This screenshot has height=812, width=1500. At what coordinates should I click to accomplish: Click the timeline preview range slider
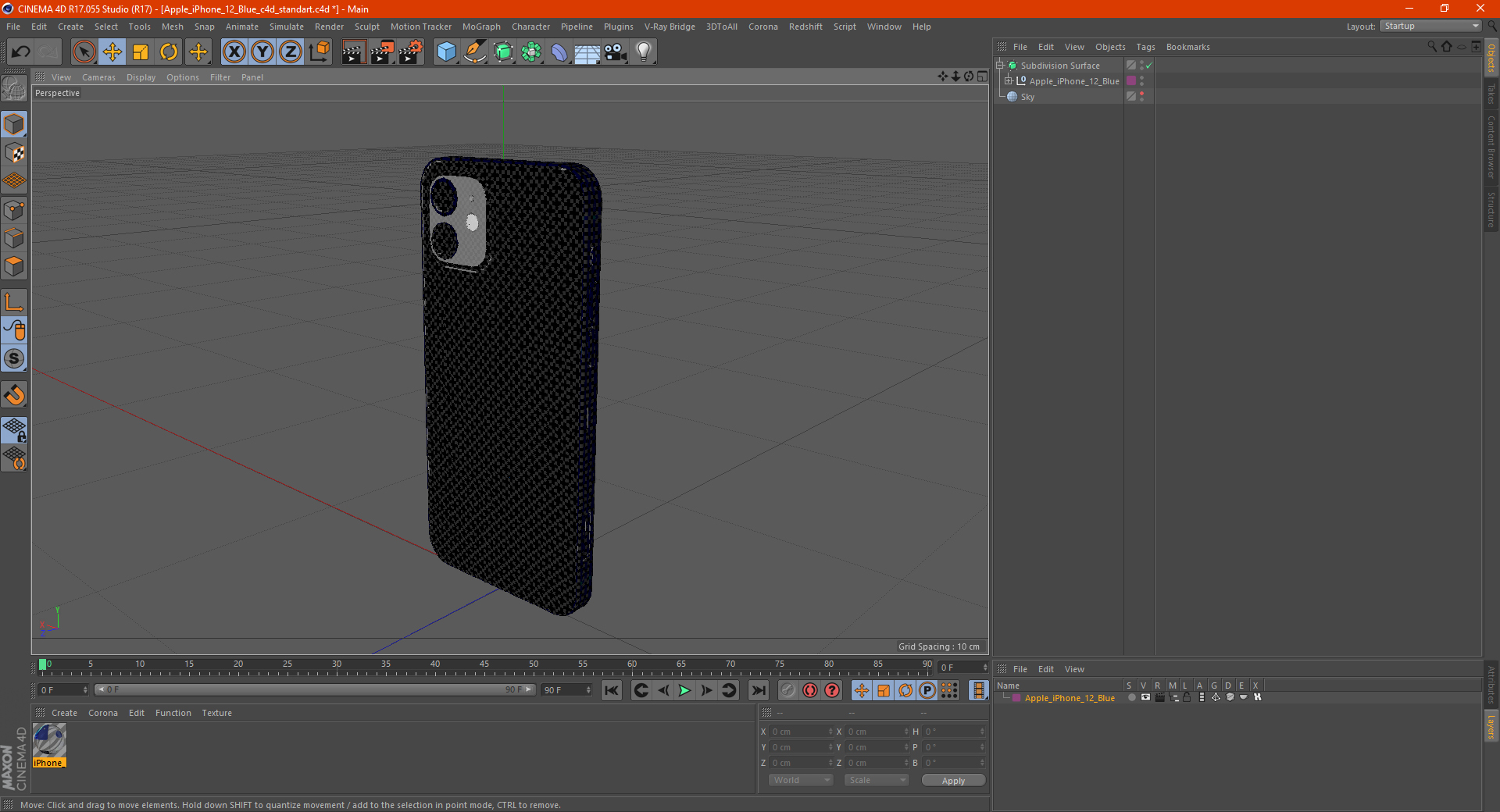point(315,690)
